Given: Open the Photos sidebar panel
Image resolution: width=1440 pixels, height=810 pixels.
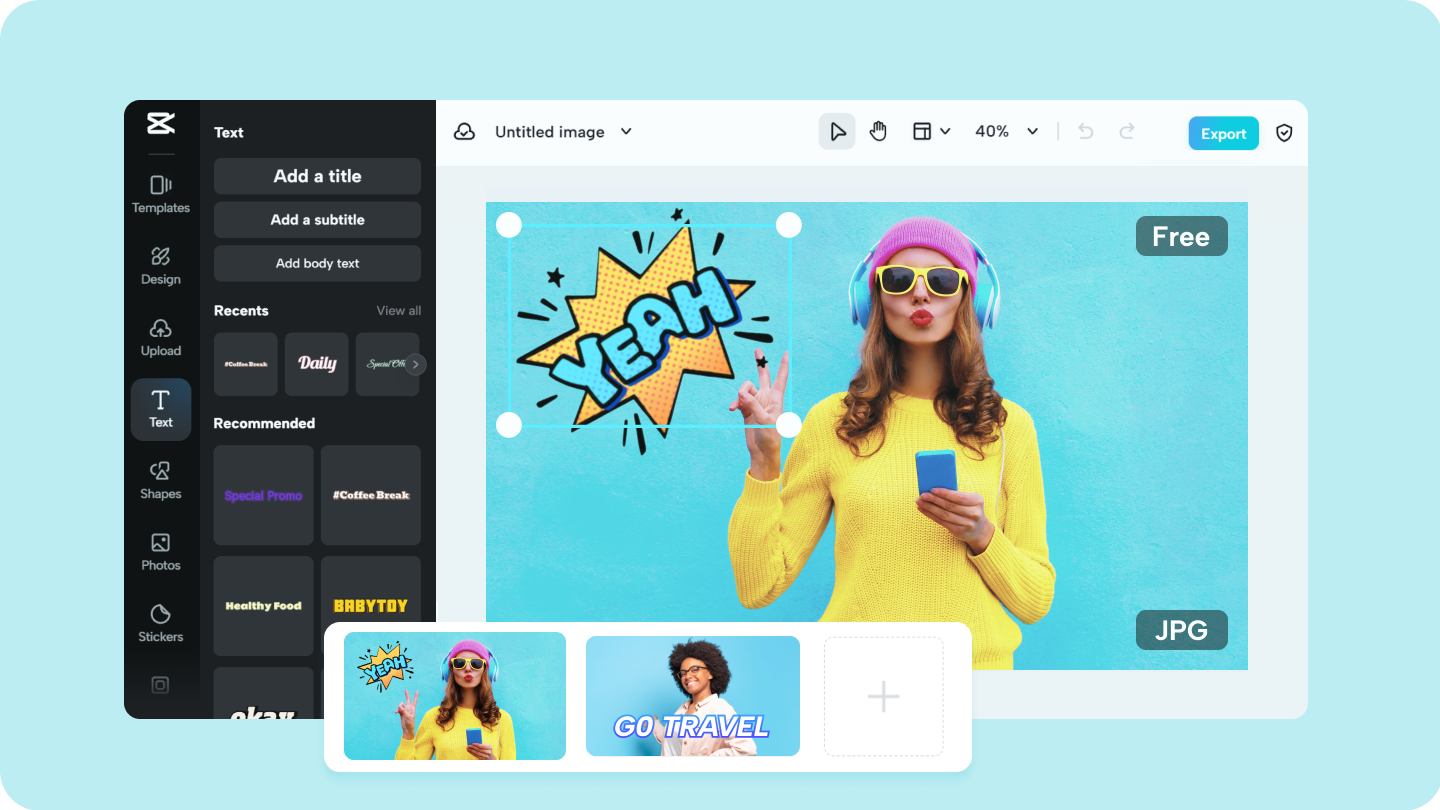Looking at the screenshot, I should tap(161, 552).
